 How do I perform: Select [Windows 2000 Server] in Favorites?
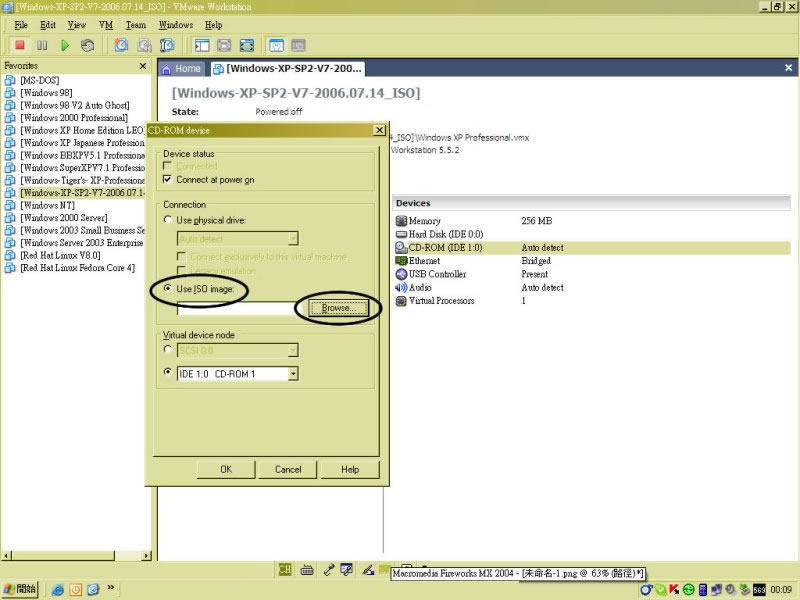coord(64,218)
